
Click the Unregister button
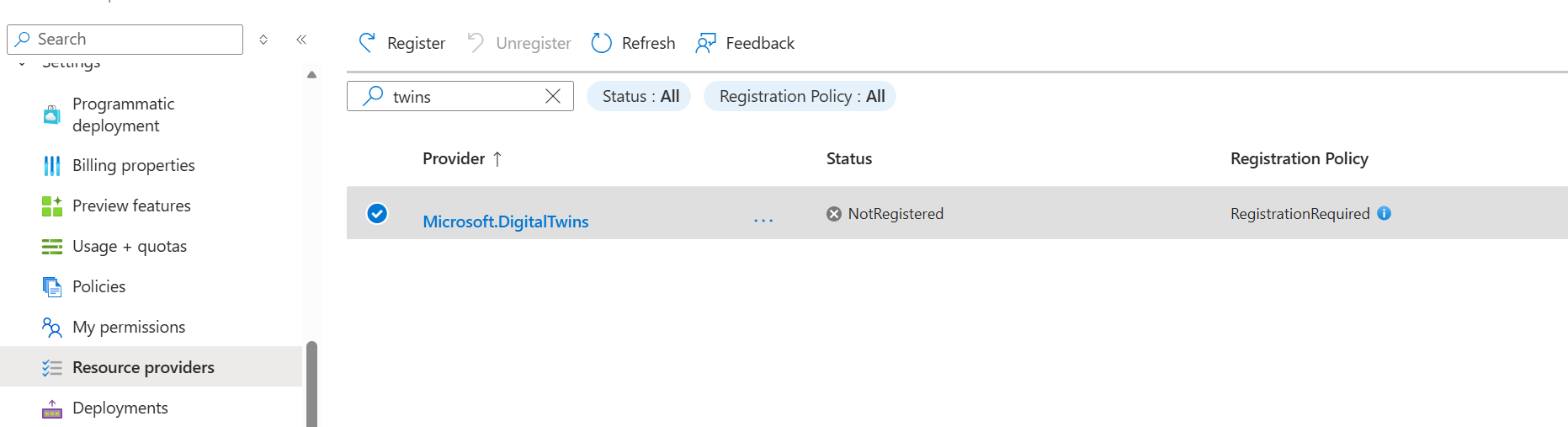[x=518, y=43]
